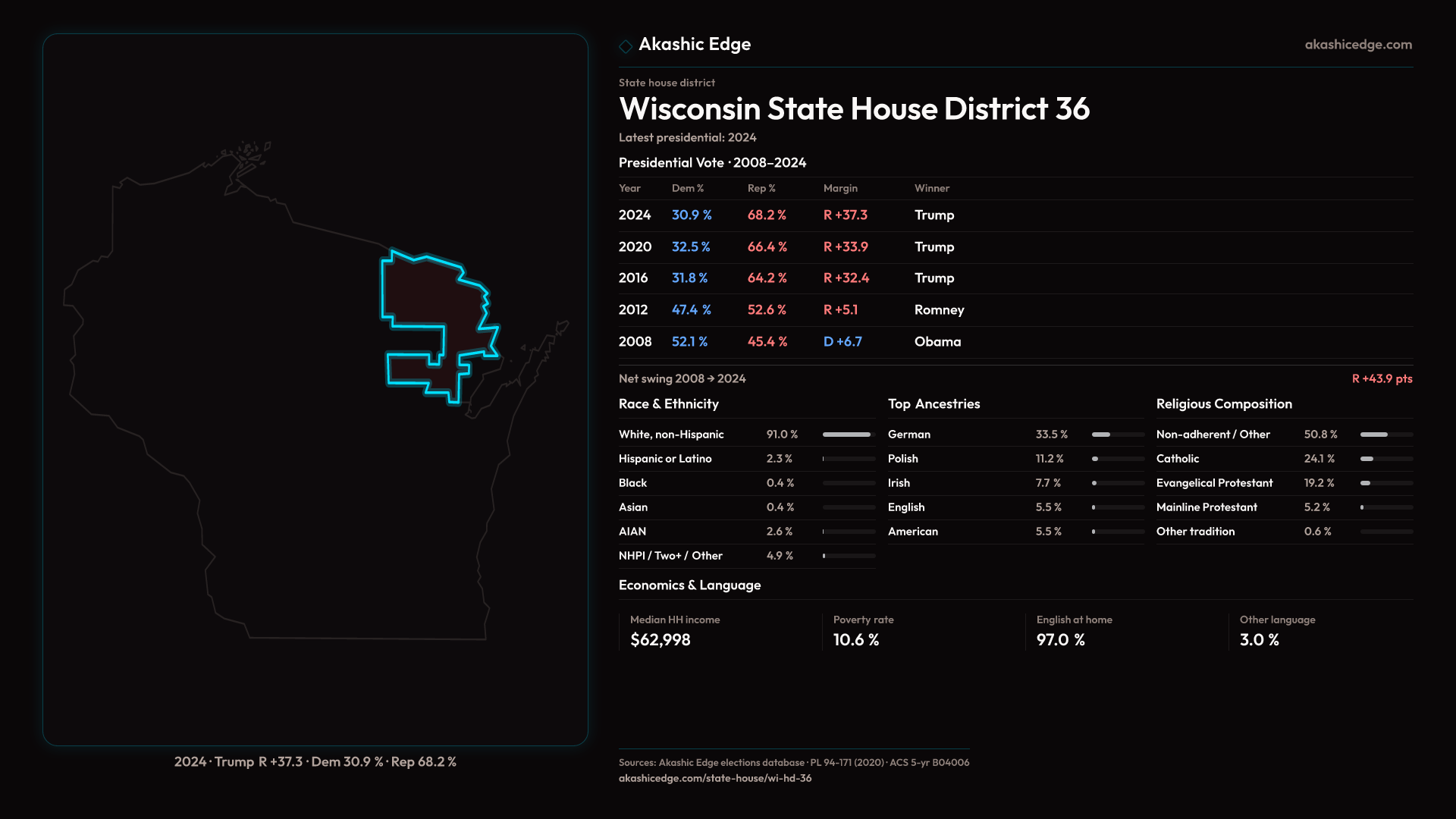Image resolution: width=1456 pixels, height=819 pixels.
Task: Open the akashicedge.com link at top right
Action: coord(1357,45)
